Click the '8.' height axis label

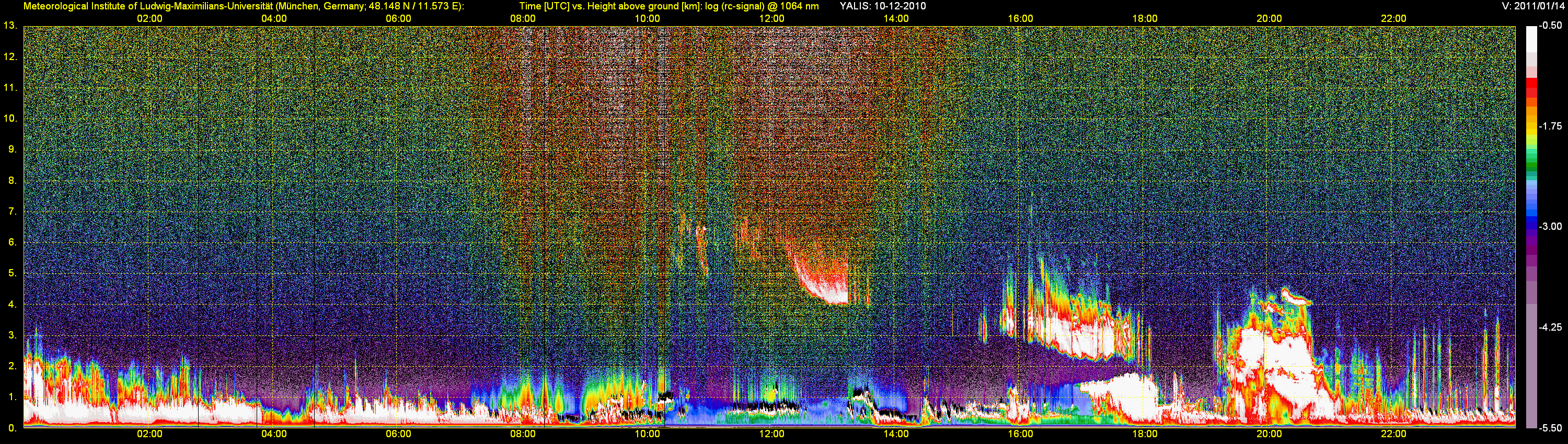tap(12, 180)
